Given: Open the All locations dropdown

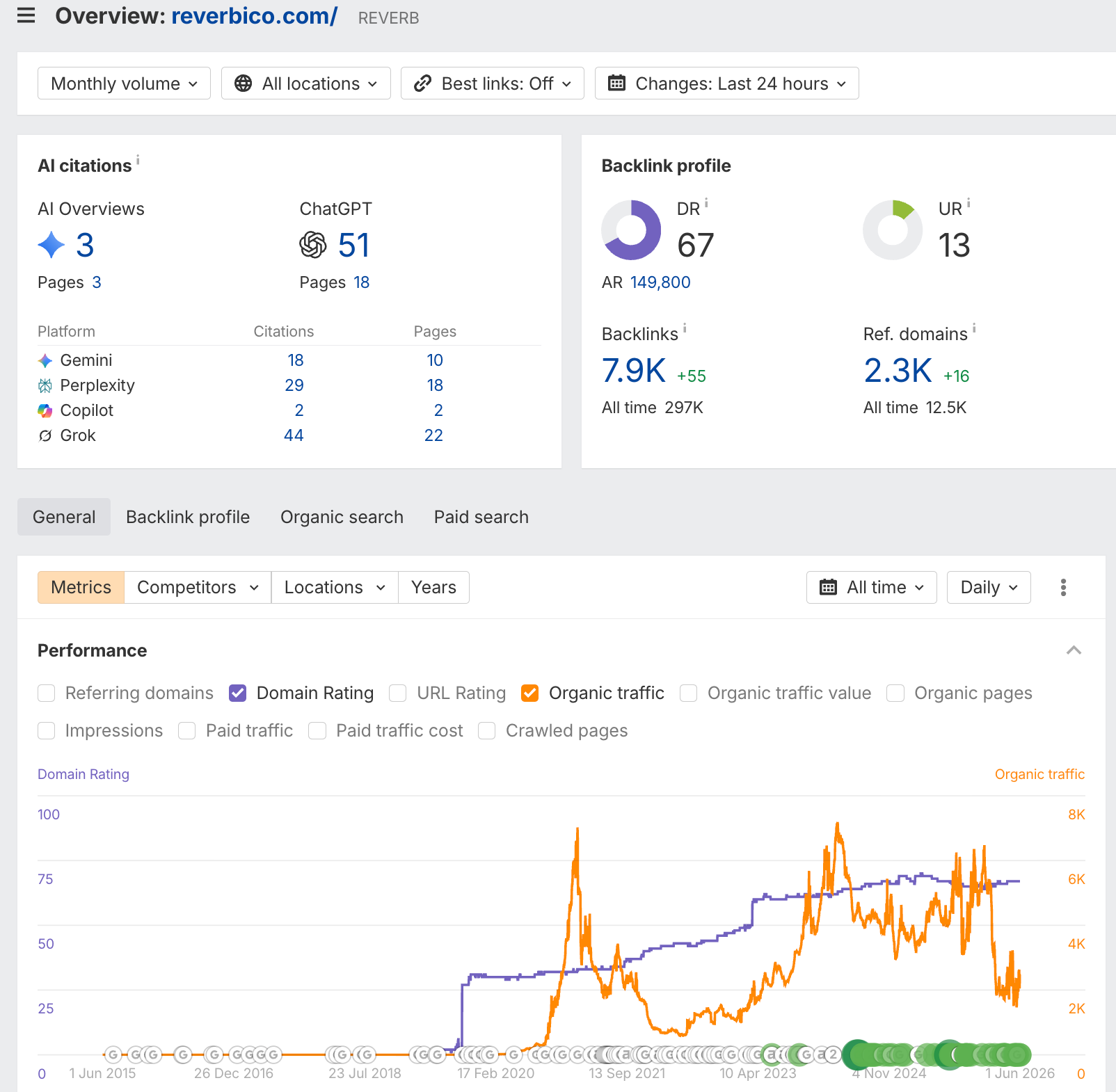Looking at the screenshot, I should (306, 83).
